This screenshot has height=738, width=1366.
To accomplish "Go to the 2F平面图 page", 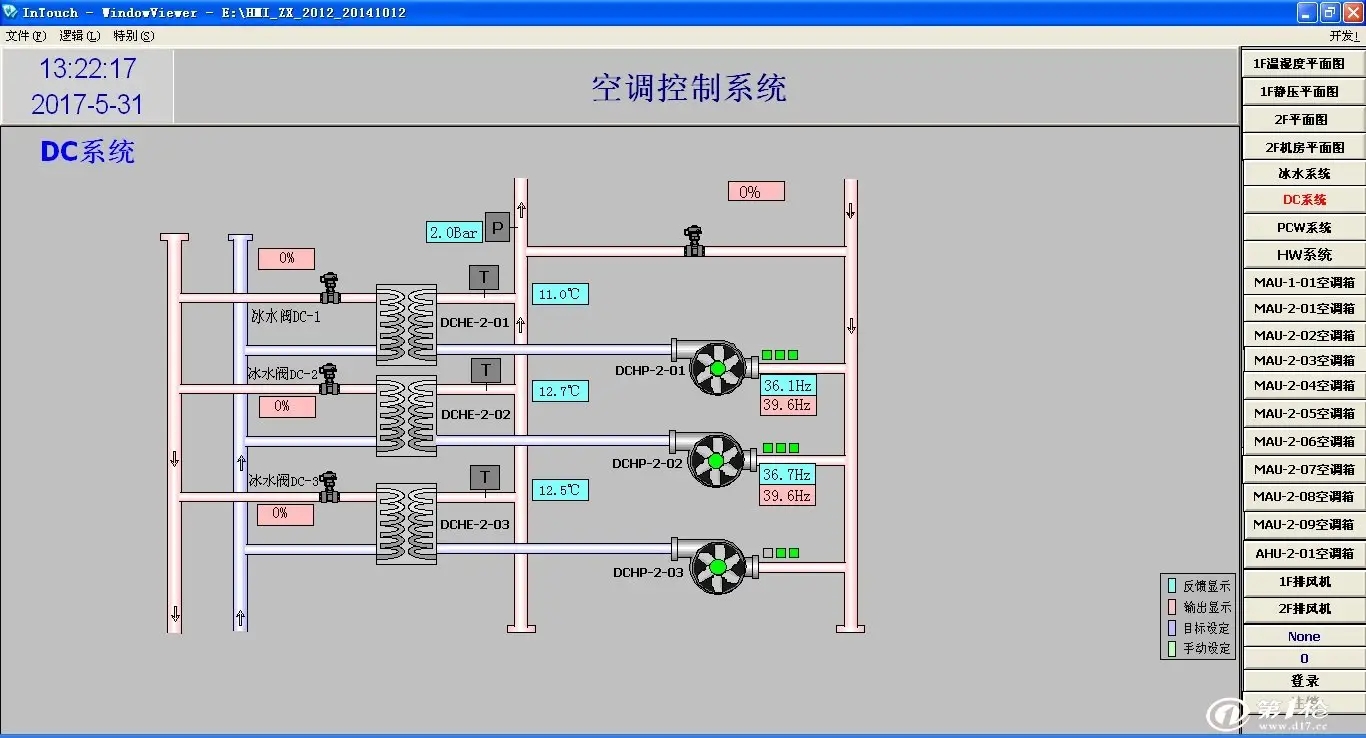I will [1304, 119].
